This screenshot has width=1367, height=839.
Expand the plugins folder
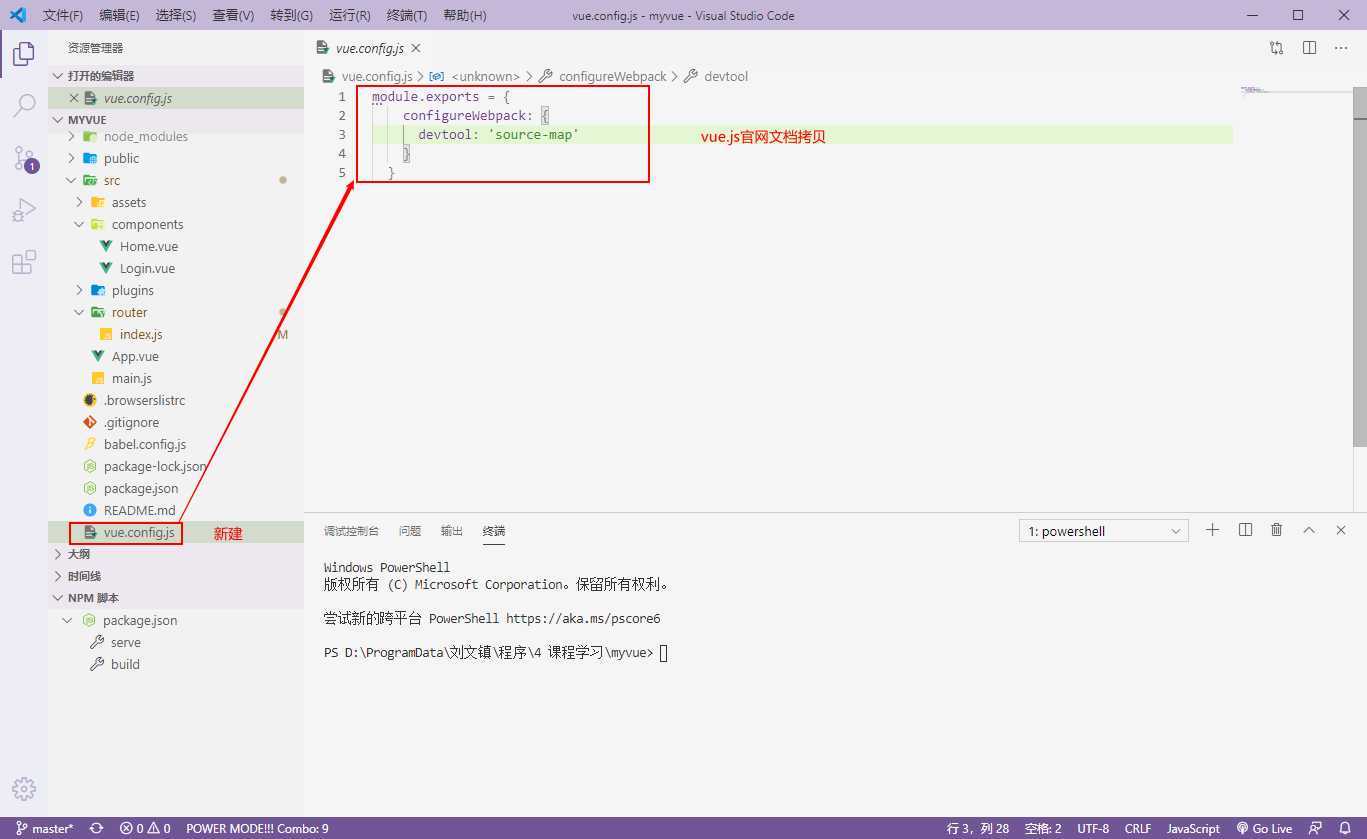[x=79, y=290]
